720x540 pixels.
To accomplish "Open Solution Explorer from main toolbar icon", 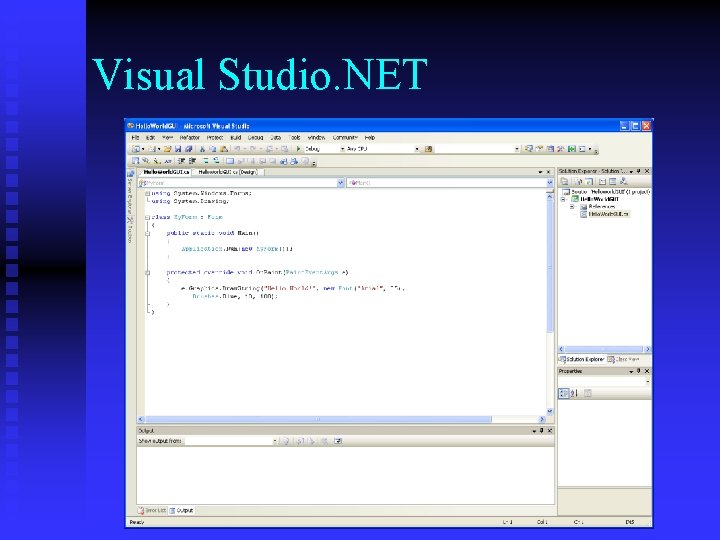I will coord(529,149).
